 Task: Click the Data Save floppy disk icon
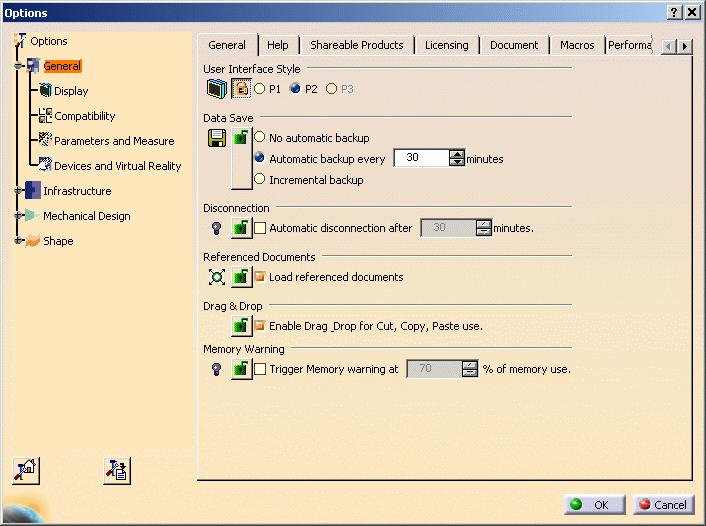(217, 137)
